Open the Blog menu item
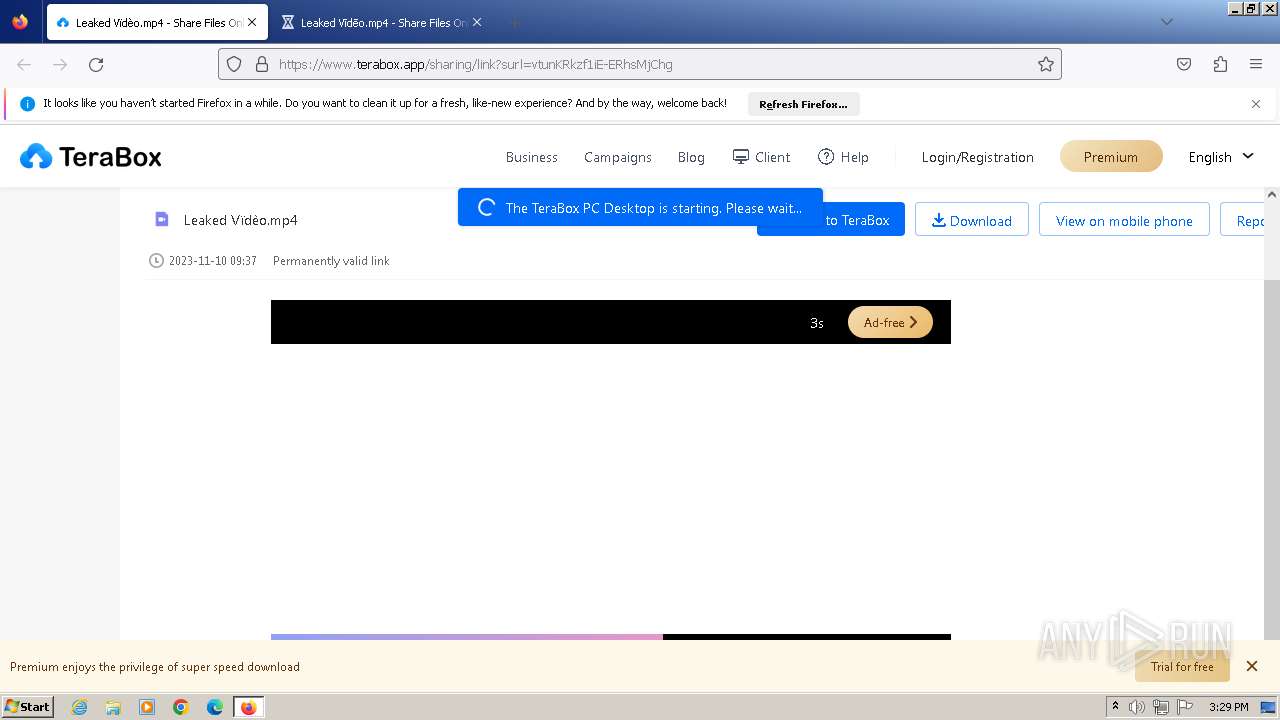 tap(691, 157)
